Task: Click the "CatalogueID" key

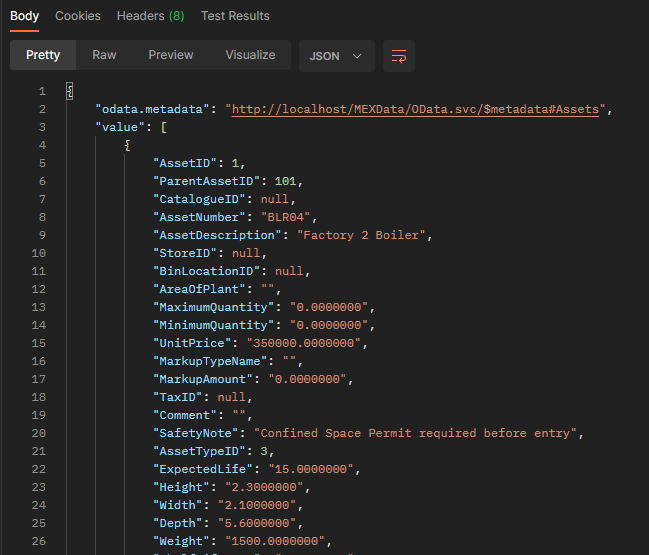Action: point(200,199)
